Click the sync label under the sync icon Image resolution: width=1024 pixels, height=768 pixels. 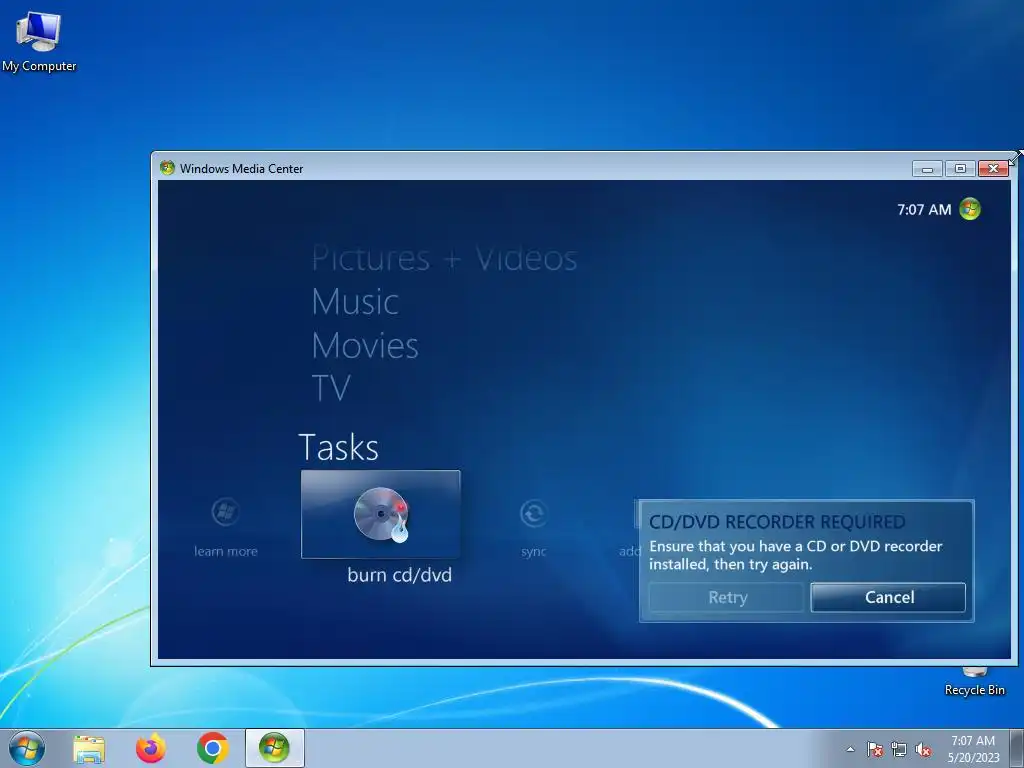(534, 551)
